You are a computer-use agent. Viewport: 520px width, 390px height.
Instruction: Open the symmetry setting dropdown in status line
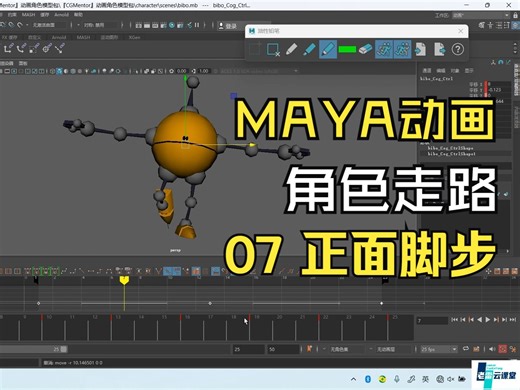point(99,25)
